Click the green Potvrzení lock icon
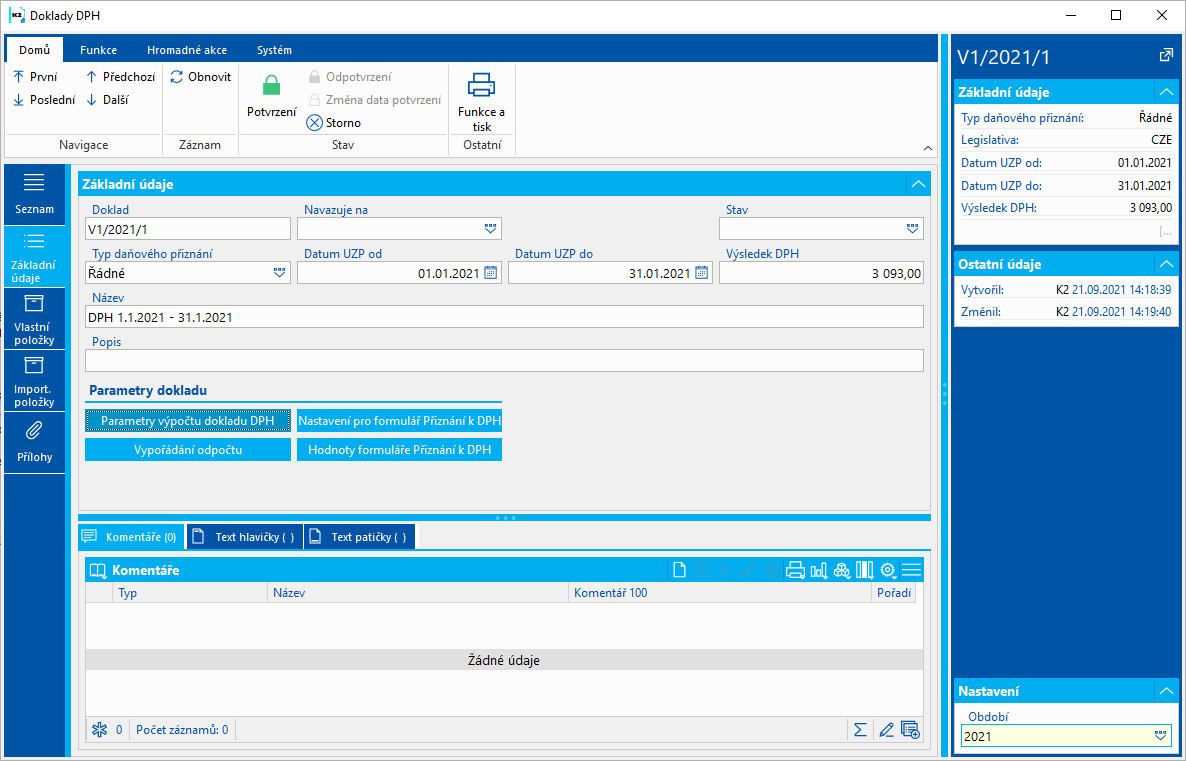Image resolution: width=1186 pixels, height=761 pixels. (x=272, y=85)
